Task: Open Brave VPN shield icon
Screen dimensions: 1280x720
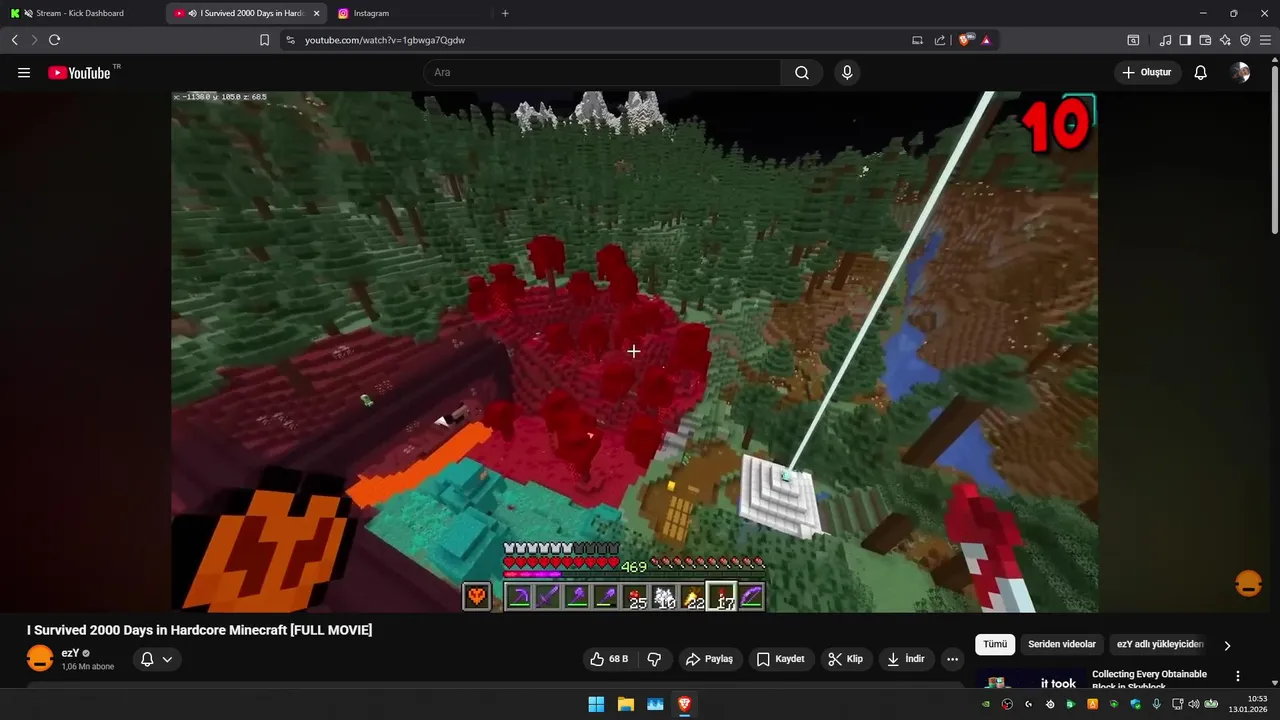Action: pos(1245,40)
